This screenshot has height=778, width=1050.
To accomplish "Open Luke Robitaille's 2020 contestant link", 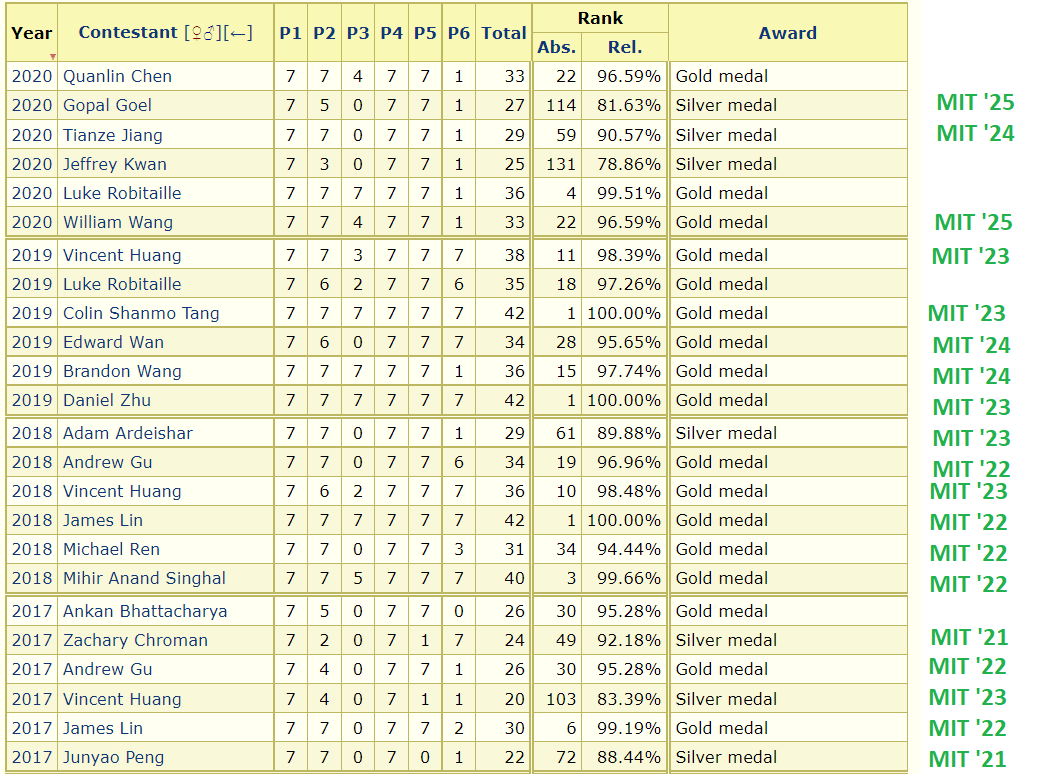I will (122, 193).
